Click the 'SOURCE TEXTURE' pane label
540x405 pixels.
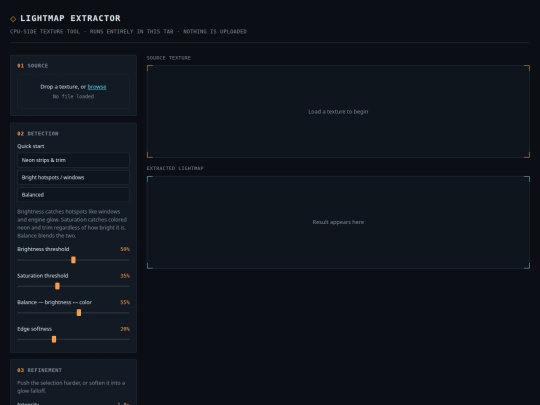(x=169, y=58)
